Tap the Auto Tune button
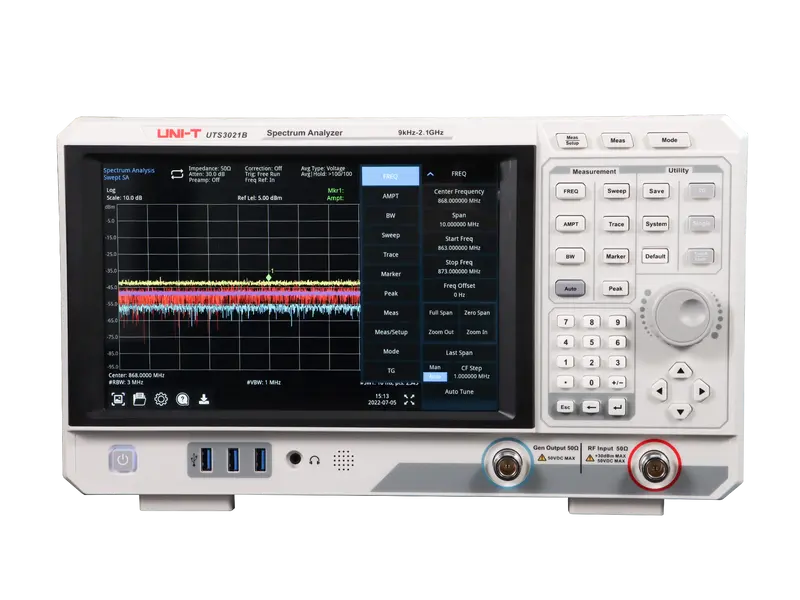The width and height of the screenshot is (800, 600). 459,392
